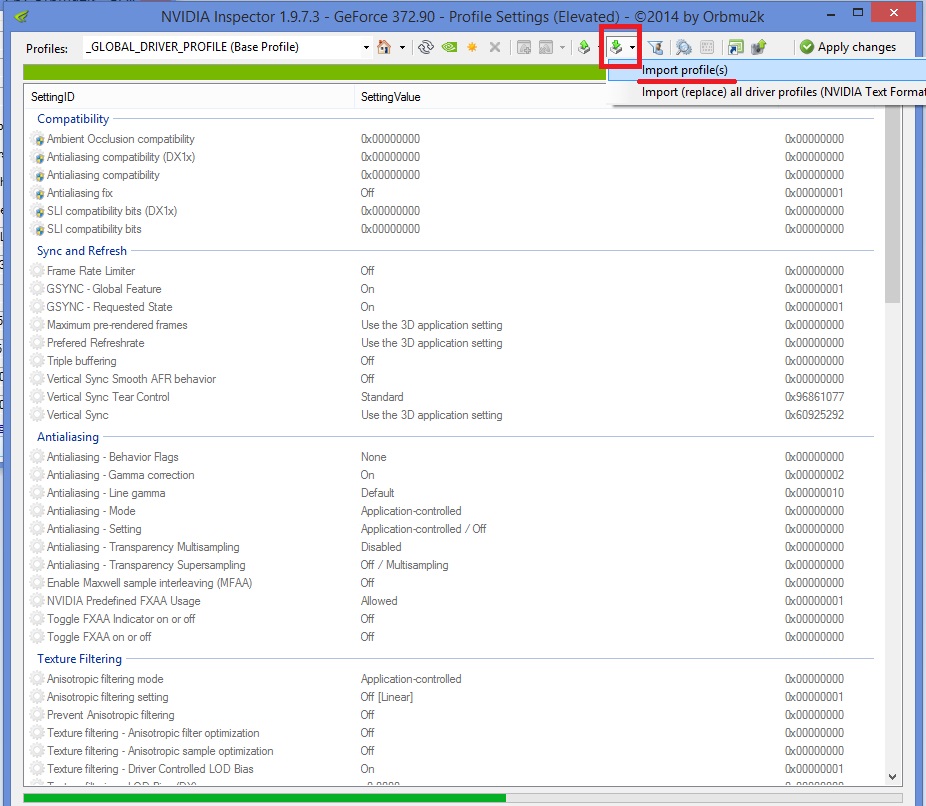The width and height of the screenshot is (926, 806).
Task: Click gear icon beside Triple buffering
Action: point(37,361)
